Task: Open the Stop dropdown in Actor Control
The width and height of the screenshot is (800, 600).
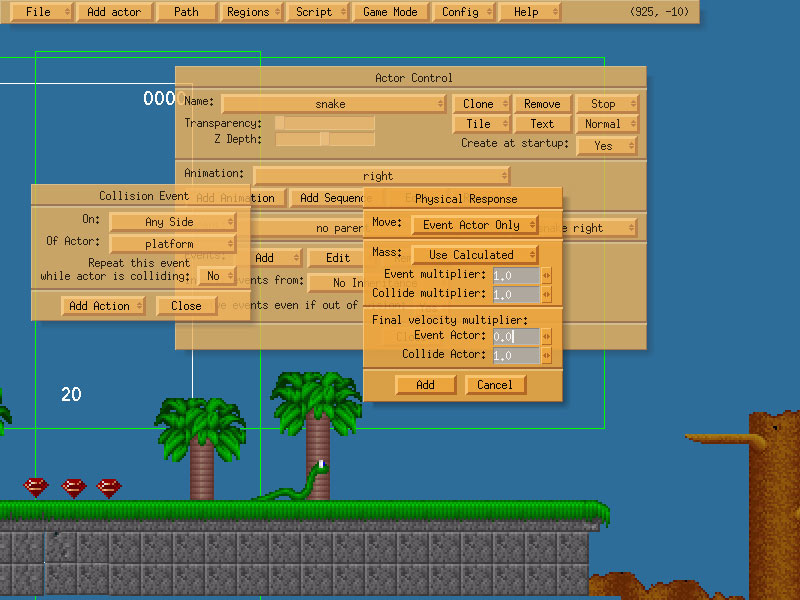Action: tap(607, 104)
